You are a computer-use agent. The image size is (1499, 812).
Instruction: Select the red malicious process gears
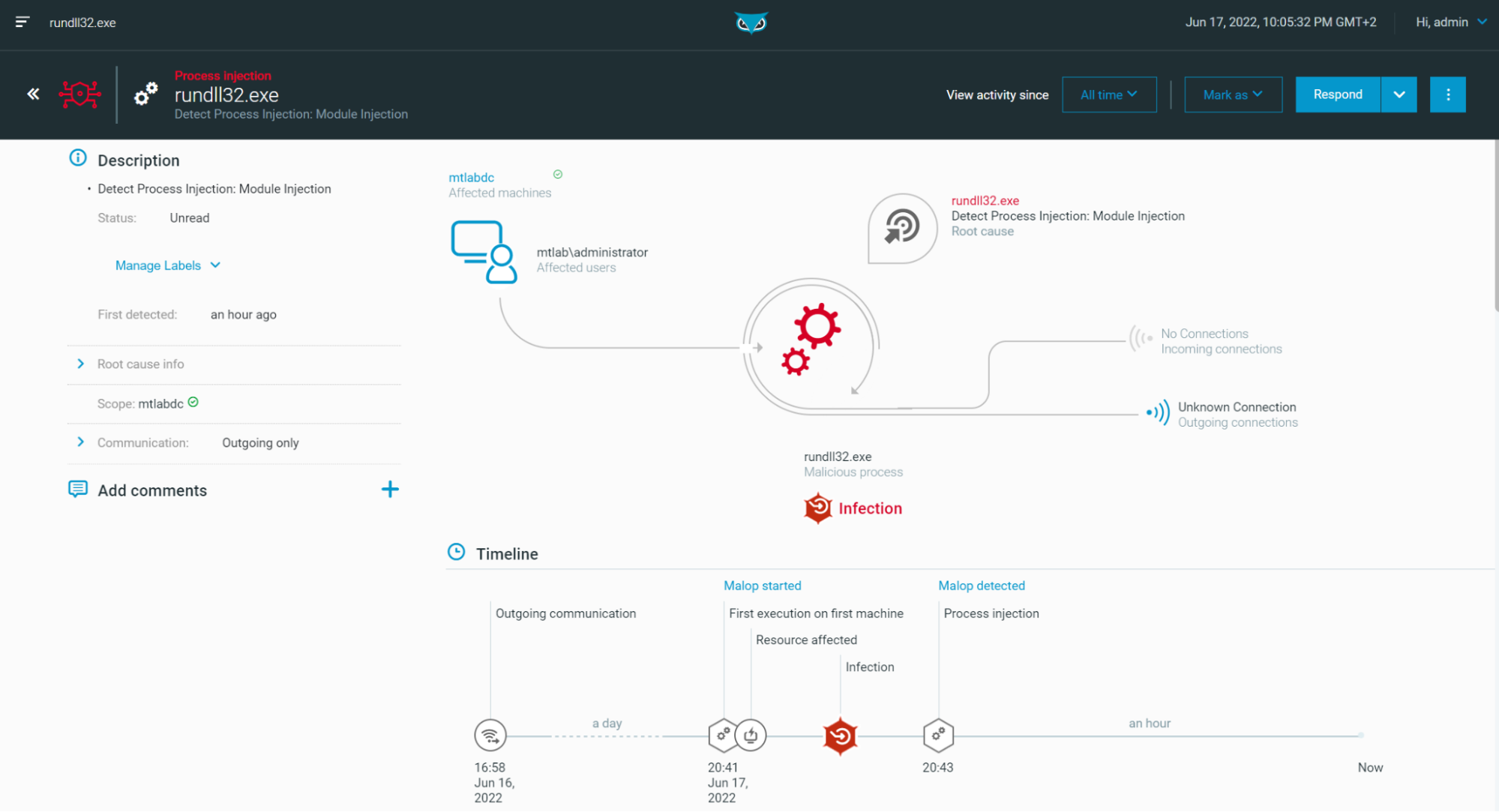point(811,339)
